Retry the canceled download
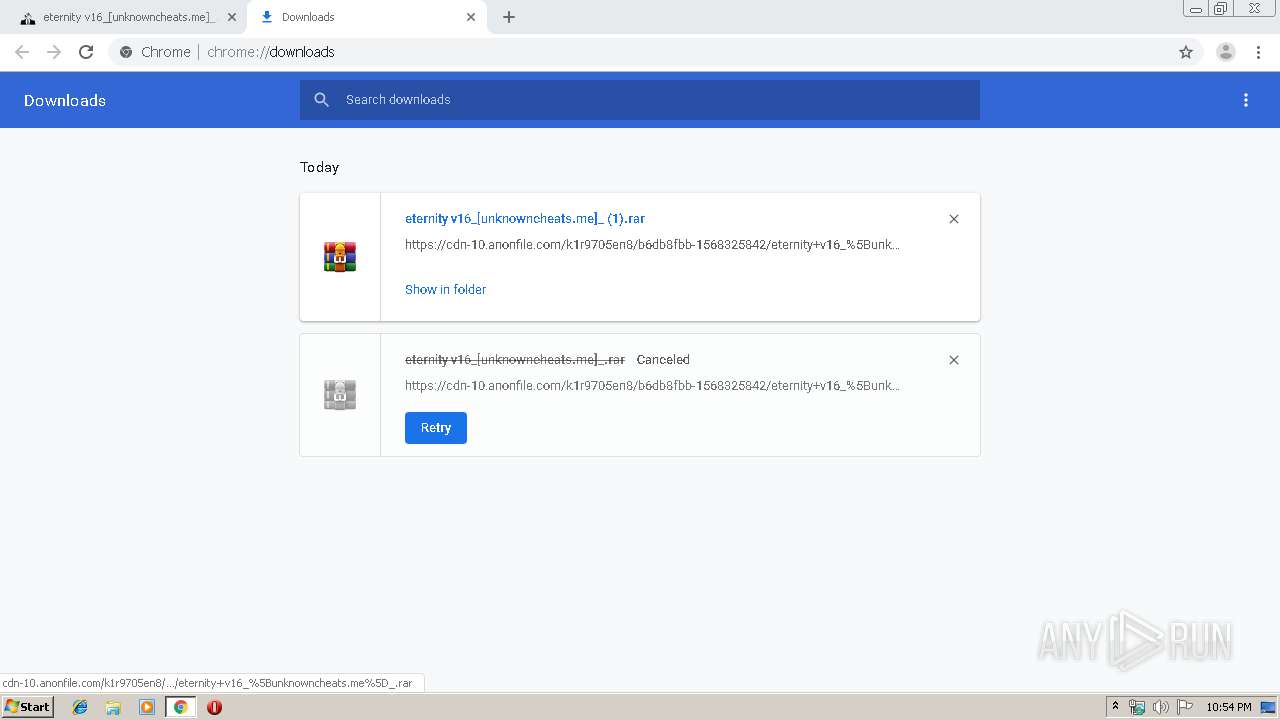The width and height of the screenshot is (1280, 720). [436, 428]
